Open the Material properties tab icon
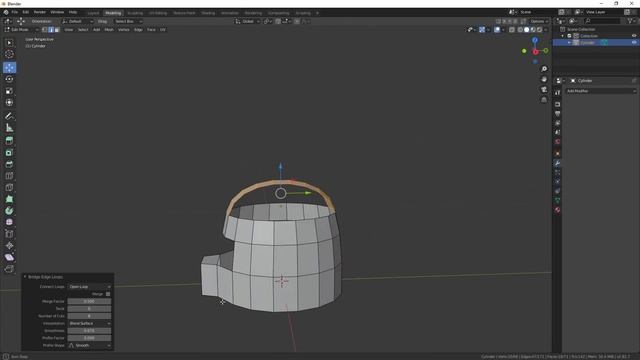Image resolution: width=640 pixels, height=360 pixels. (x=558, y=210)
